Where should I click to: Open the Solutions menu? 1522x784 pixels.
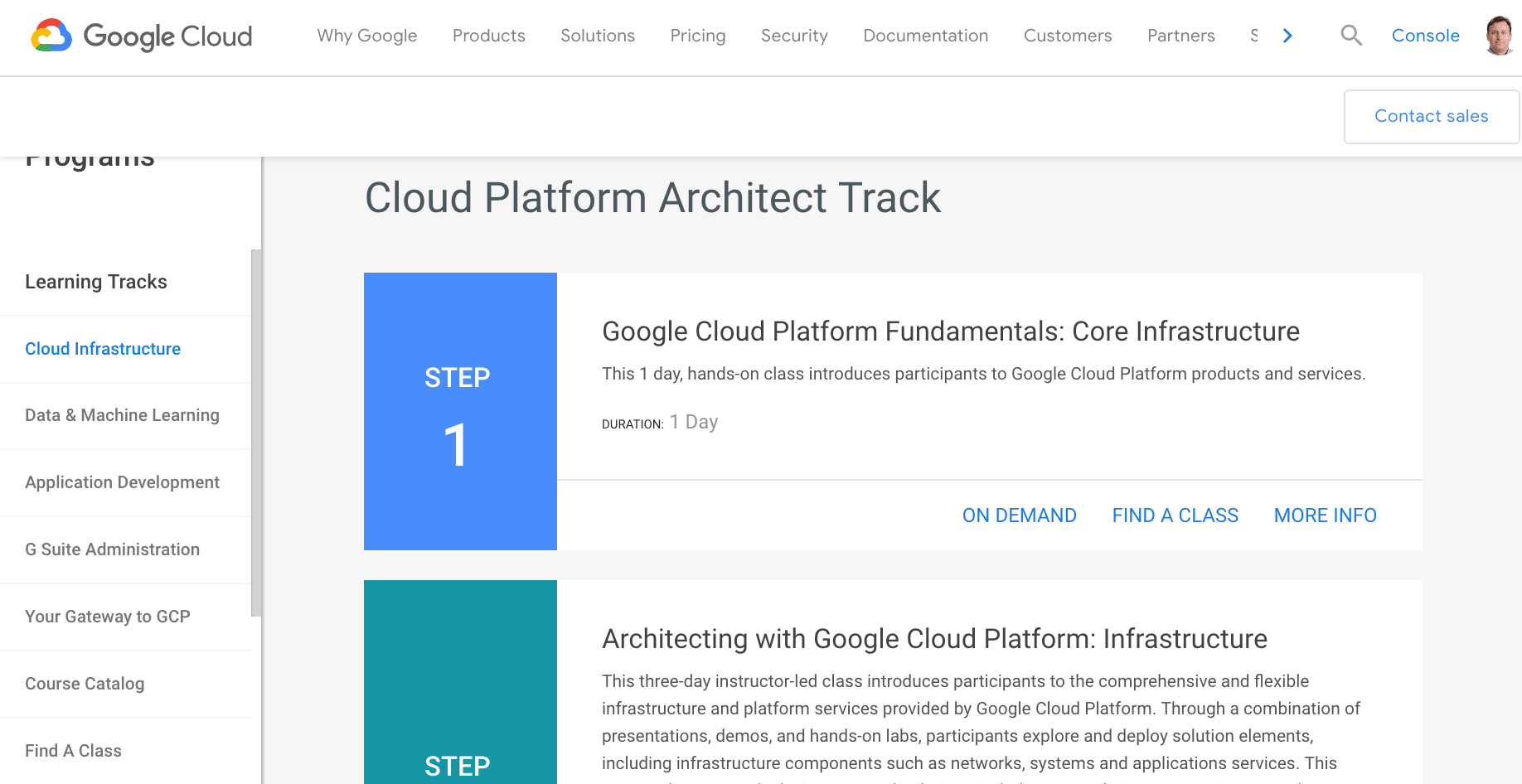[x=598, y=36]
